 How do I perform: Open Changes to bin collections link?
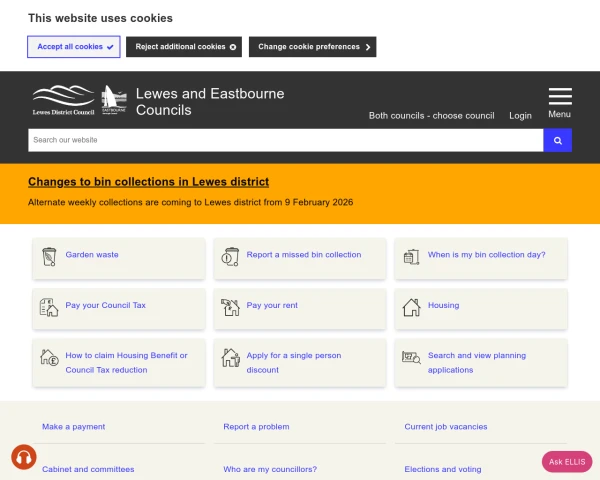(148, 182)
